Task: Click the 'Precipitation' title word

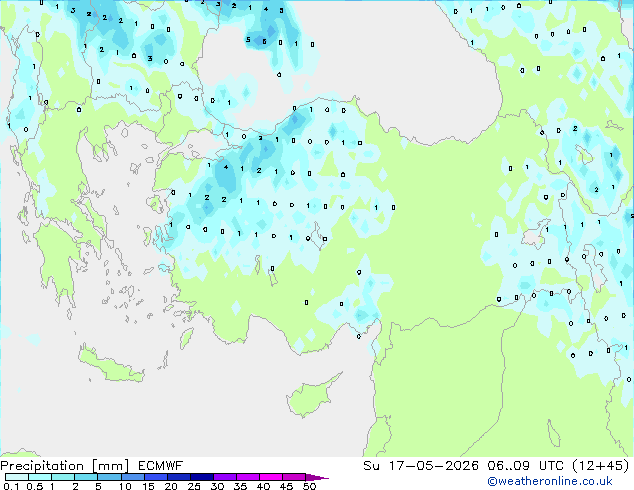Action: point(42,466)
